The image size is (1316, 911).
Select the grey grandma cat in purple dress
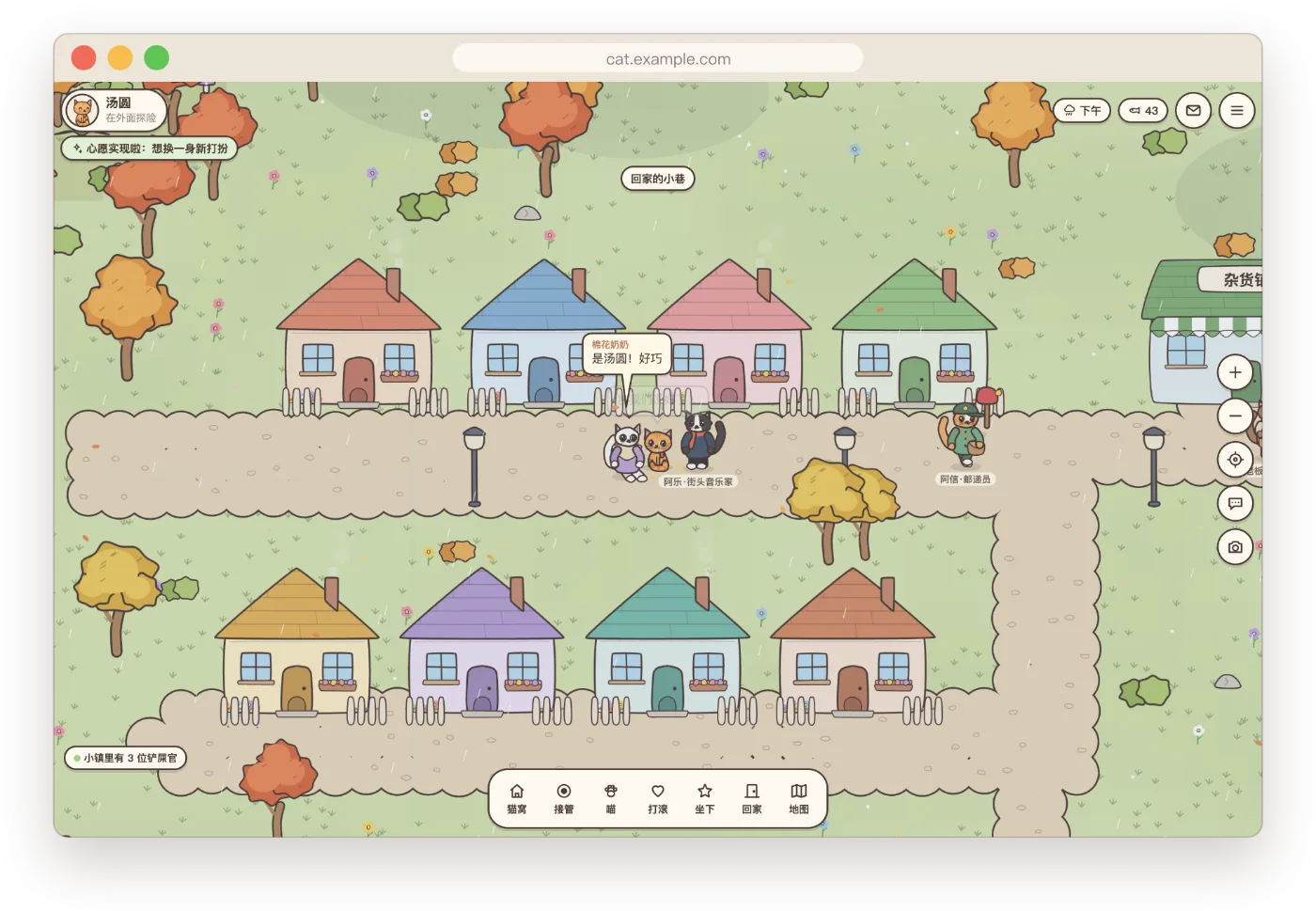(625, 452)
